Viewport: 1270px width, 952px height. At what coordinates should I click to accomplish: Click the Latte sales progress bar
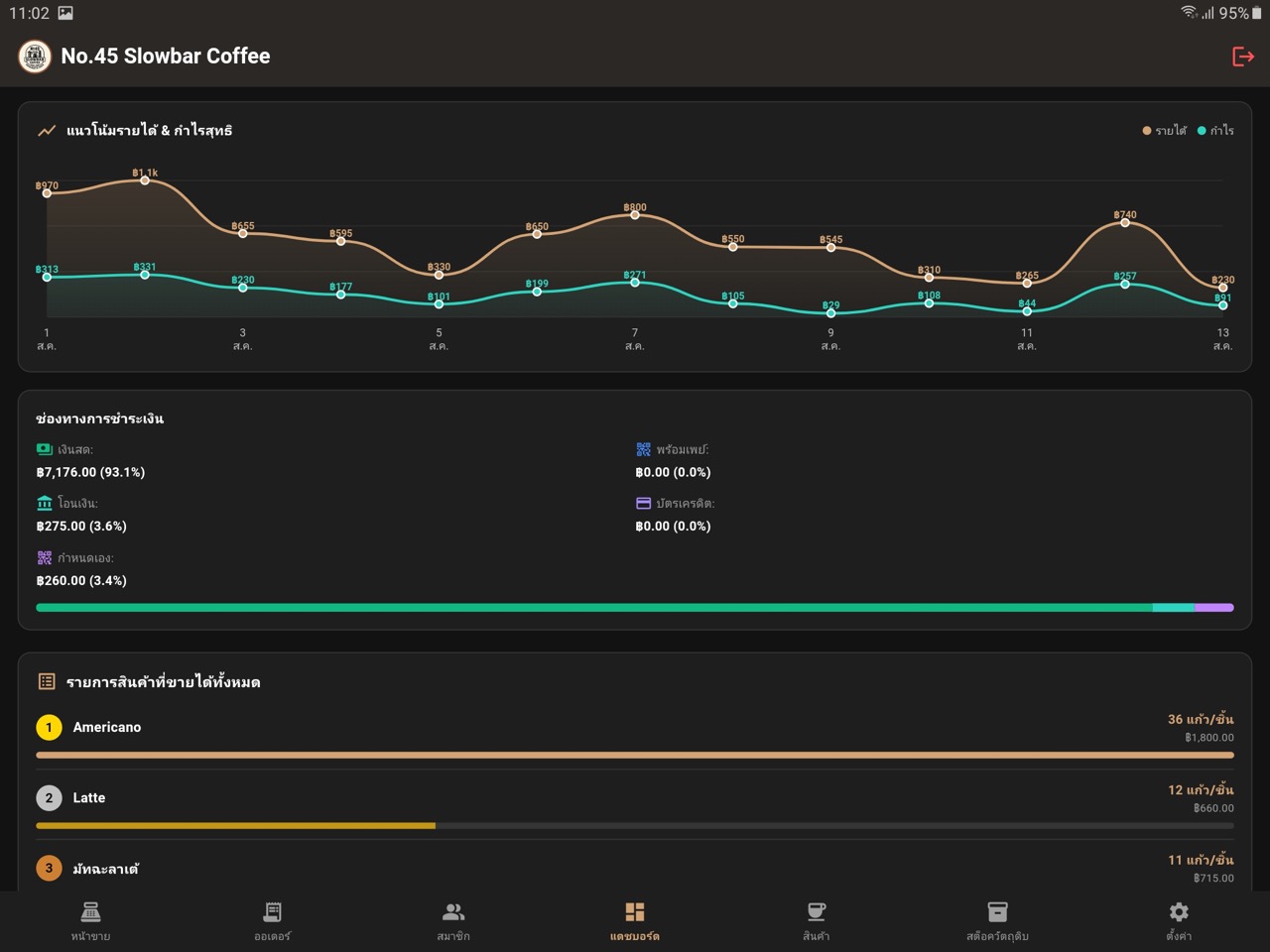click(x=635, y=825)
